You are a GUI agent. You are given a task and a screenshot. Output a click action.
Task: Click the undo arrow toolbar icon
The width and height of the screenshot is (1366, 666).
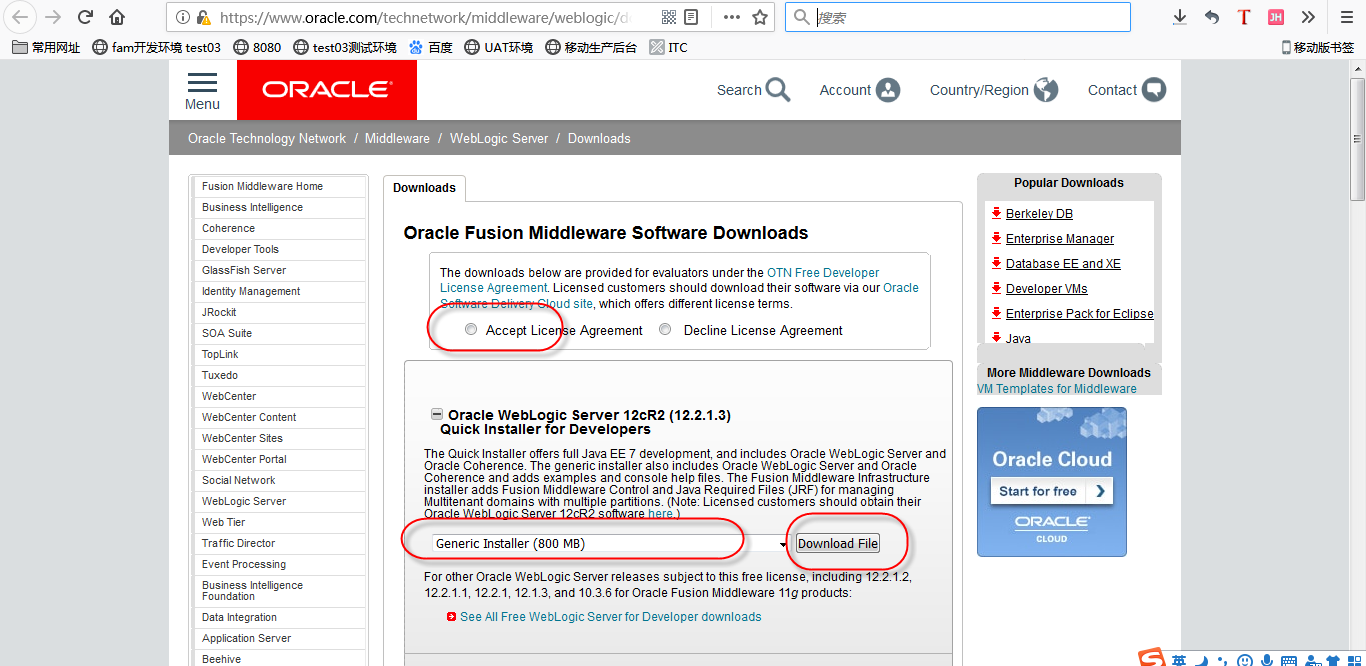pyautogui.click(x=1212, y=17)
